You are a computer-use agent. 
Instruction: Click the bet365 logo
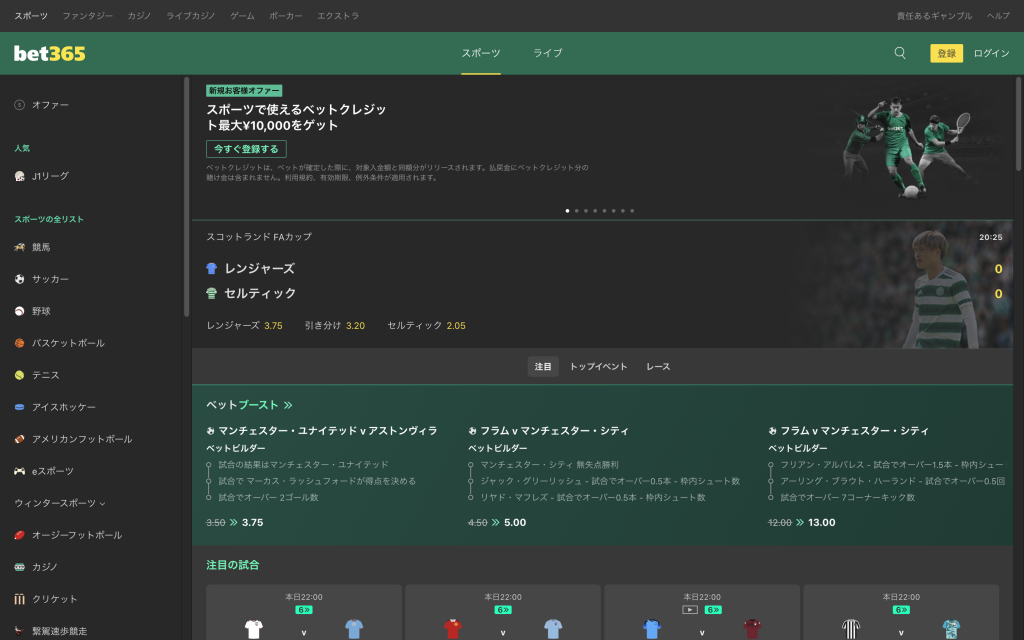click(50, 54)
